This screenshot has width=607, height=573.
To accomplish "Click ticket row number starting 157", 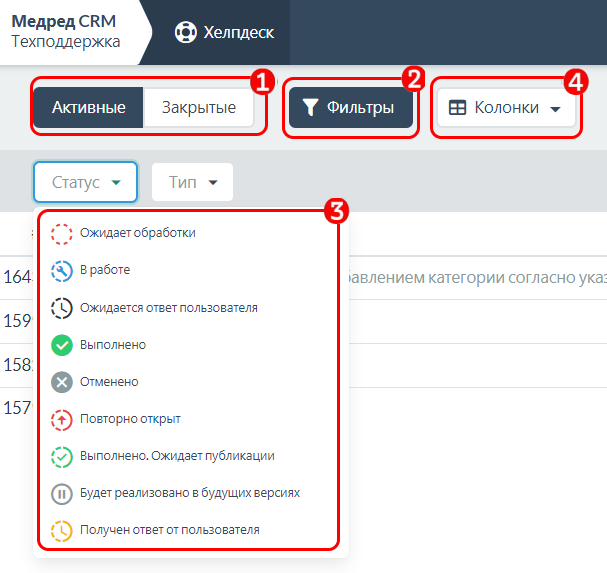I will (18, 408).
